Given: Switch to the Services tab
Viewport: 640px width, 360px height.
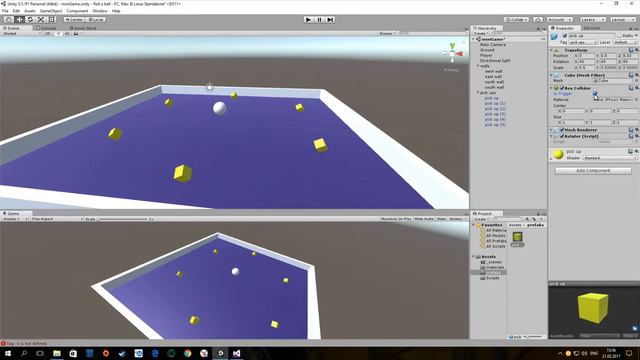Looking at the screenshot, I should point(592,28).
